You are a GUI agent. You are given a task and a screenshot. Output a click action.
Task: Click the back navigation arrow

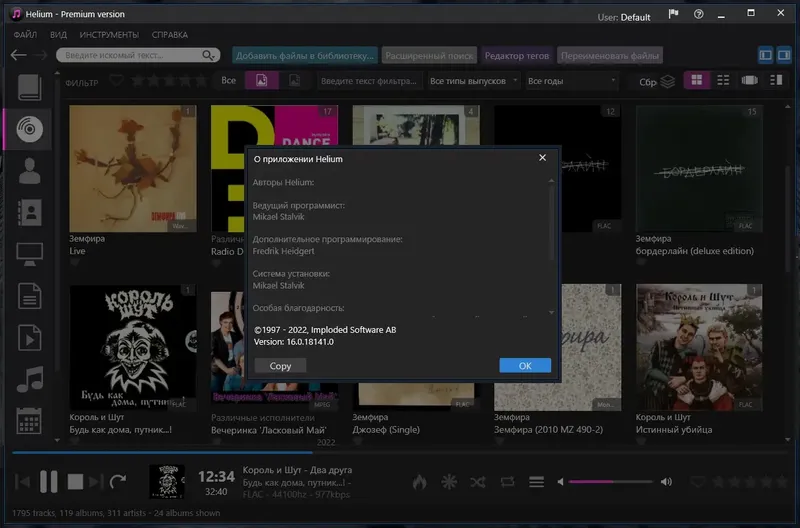[18, 55]
